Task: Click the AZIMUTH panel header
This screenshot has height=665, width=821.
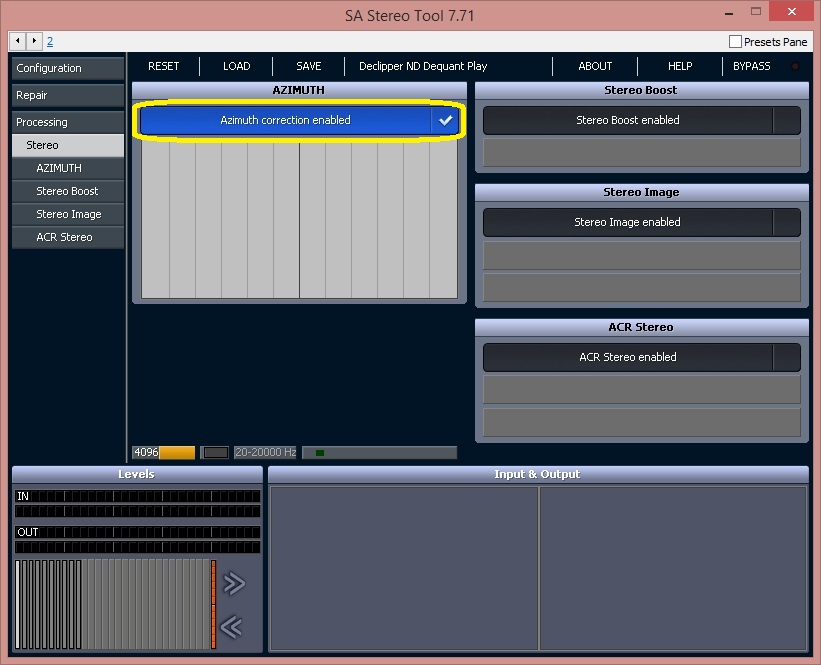Action: (x=299, y=90)
